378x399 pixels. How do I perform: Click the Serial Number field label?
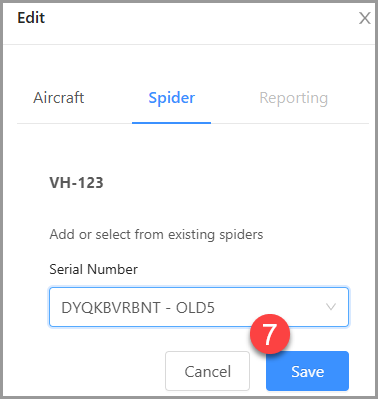tap(93, 269)
